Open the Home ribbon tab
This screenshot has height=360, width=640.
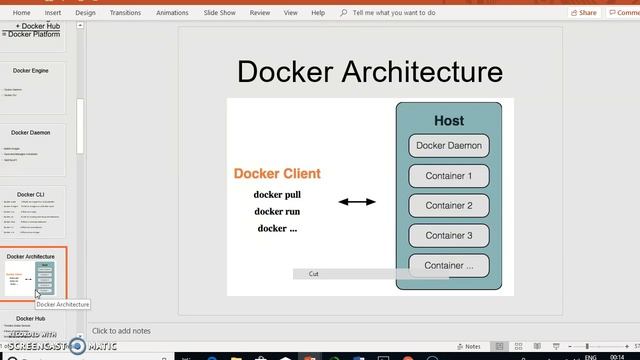pos(21,13)
